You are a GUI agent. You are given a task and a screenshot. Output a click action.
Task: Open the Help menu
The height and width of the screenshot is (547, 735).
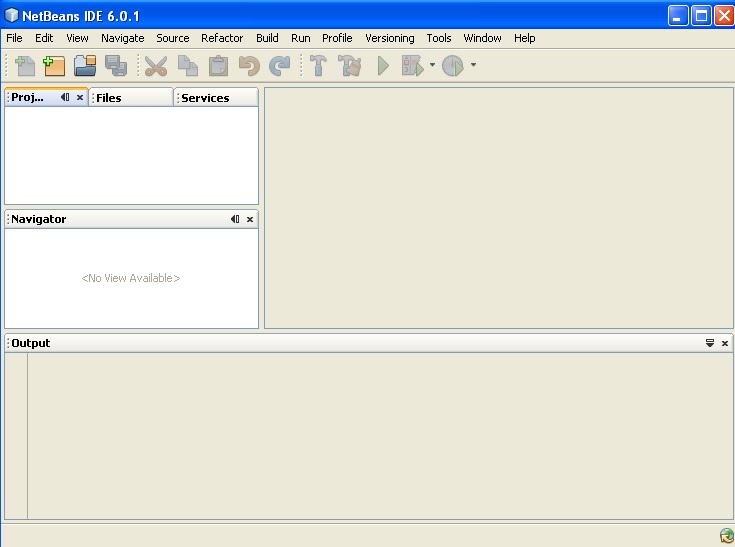[525, 38]
